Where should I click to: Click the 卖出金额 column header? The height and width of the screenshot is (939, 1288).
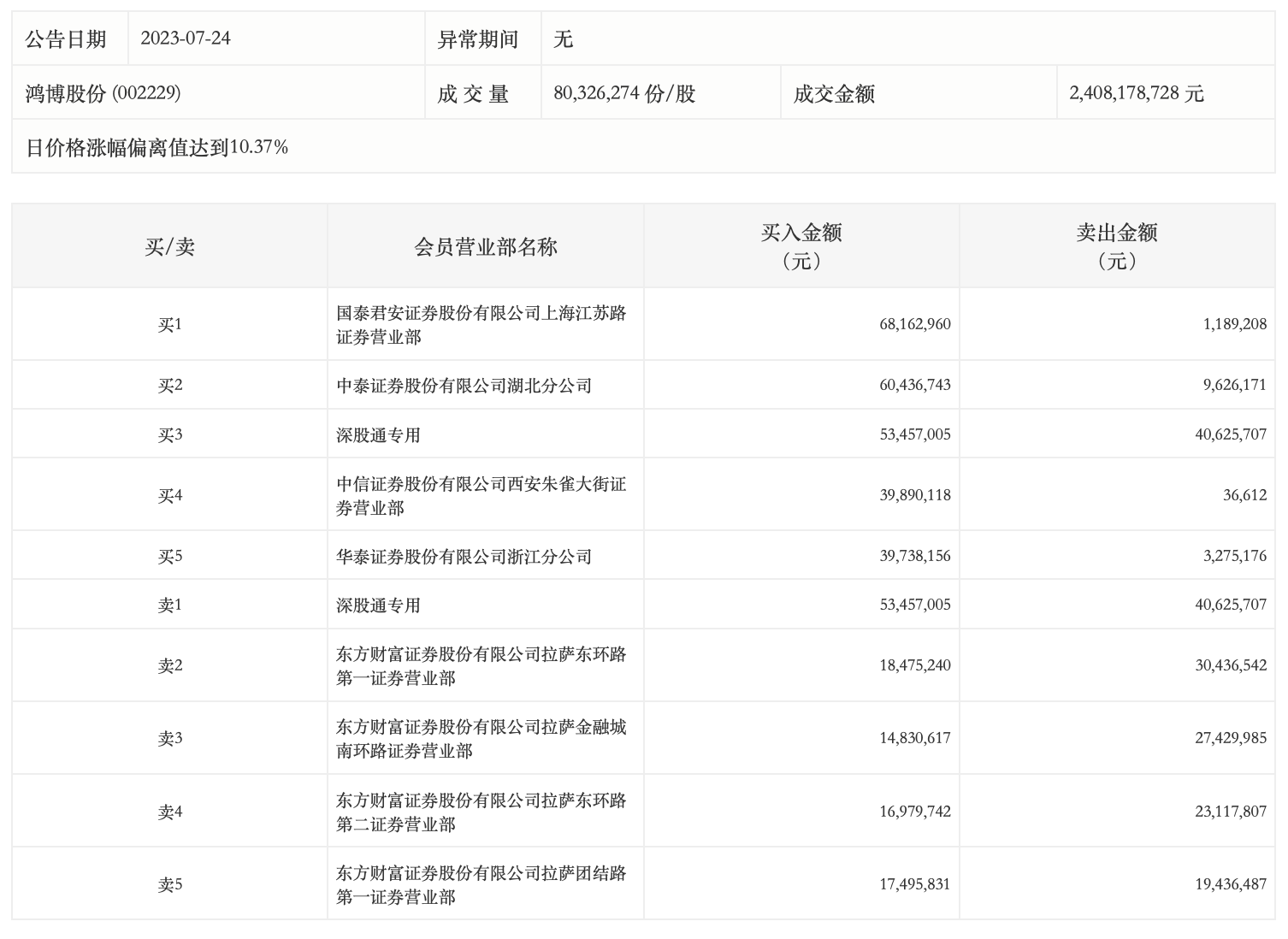pos(1116,246)
